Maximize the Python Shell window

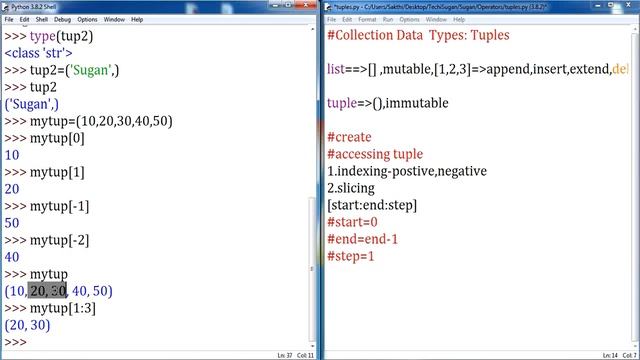coord(288,5)
